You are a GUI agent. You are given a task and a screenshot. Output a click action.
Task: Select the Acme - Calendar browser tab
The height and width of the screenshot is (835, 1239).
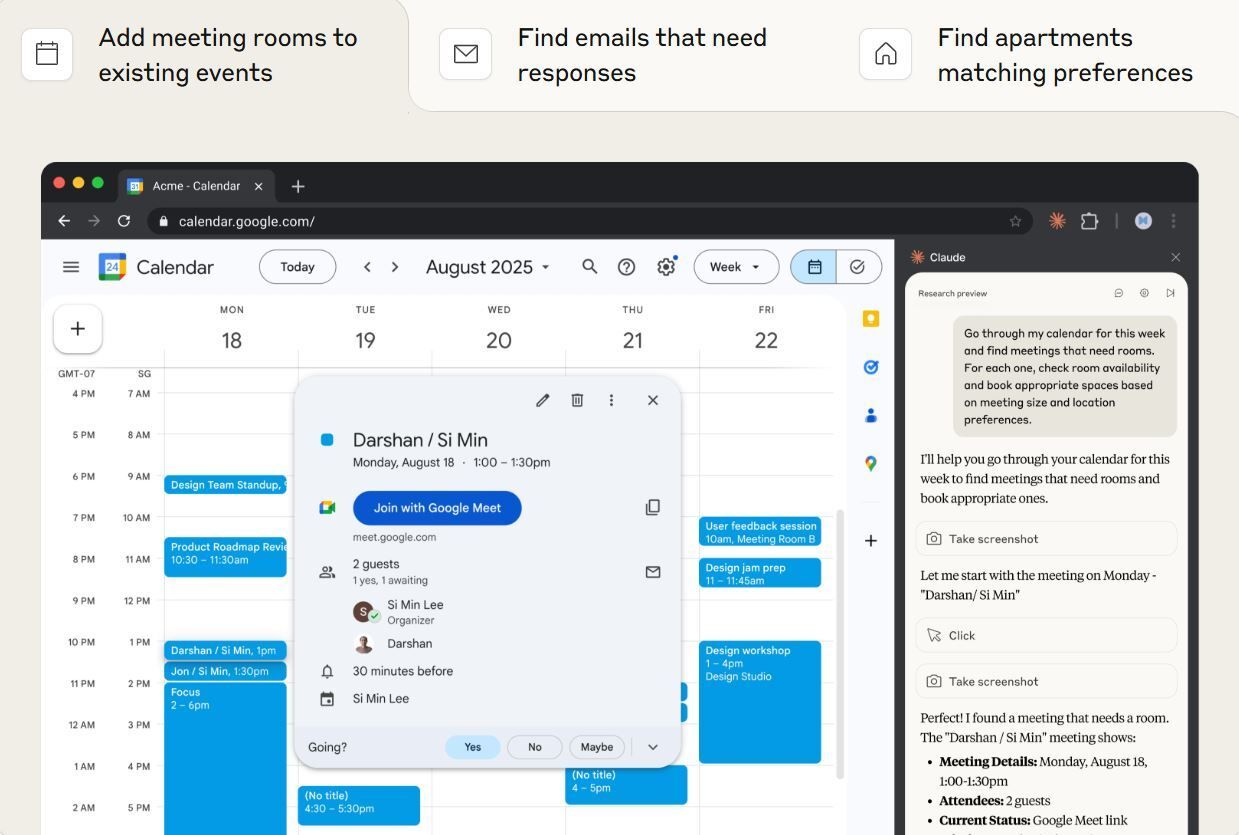(196, 186)
